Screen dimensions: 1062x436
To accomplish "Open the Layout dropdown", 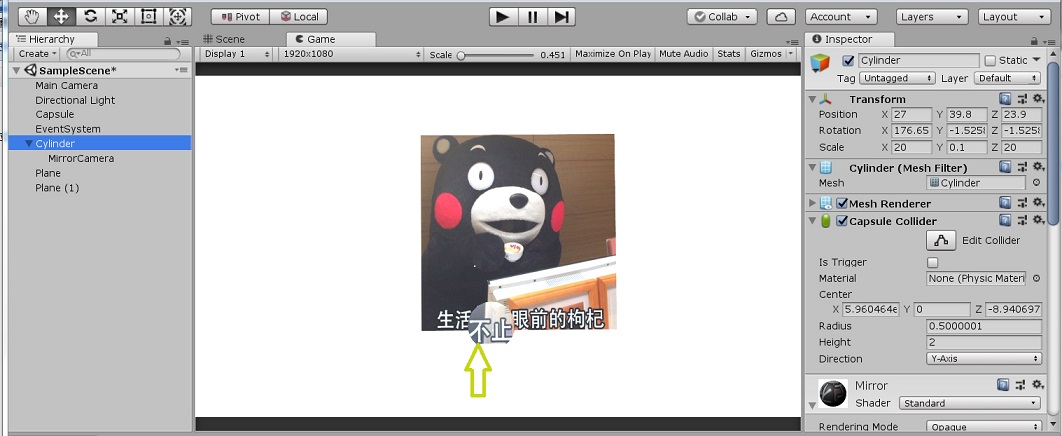I will tap(1015, 17).
